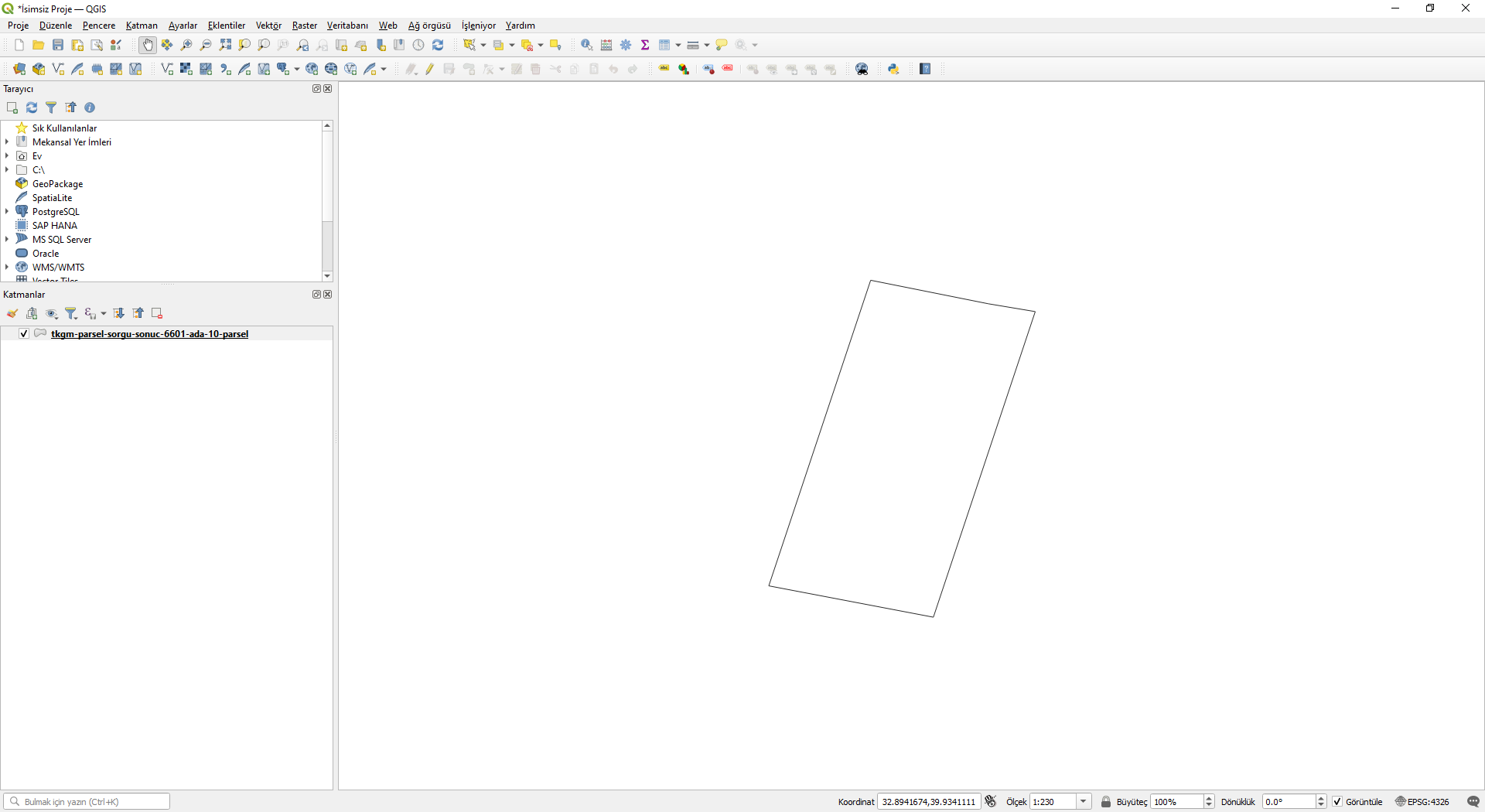Select Sık Kullanılanlar in browser tree

(64, 128)
